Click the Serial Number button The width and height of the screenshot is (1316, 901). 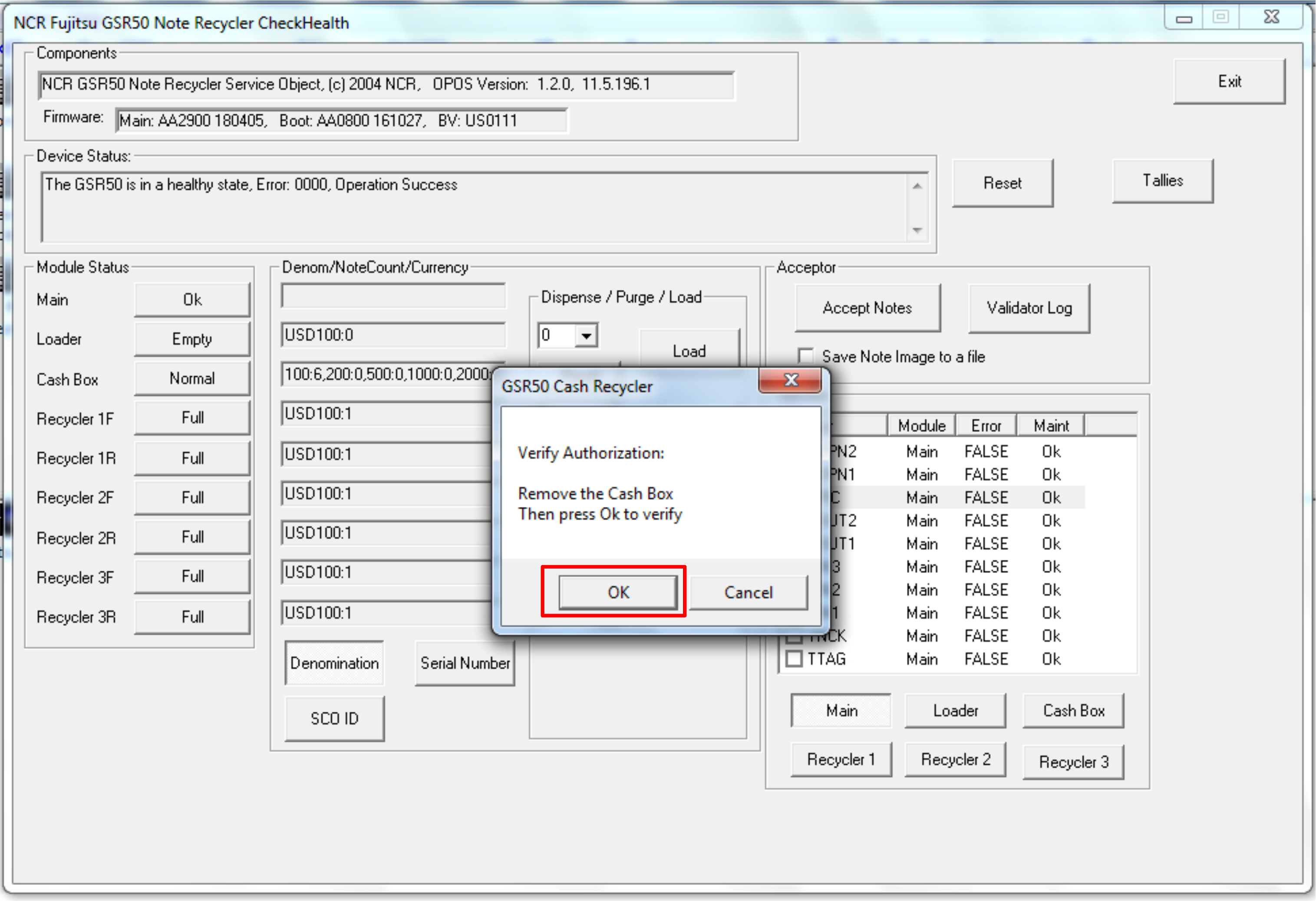464,663
